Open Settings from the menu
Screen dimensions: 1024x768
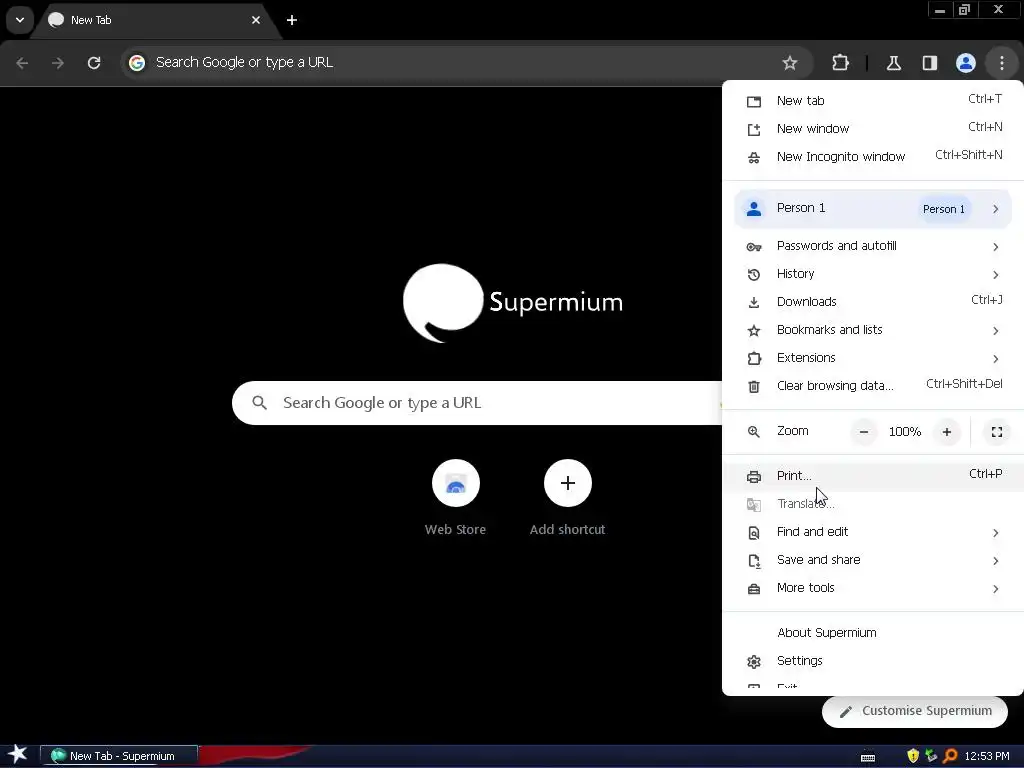pos(873,661)
